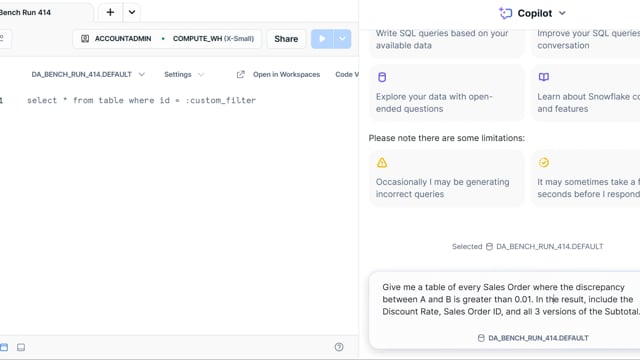
Task: Click the help question mark icon
Action: [339, 347]
